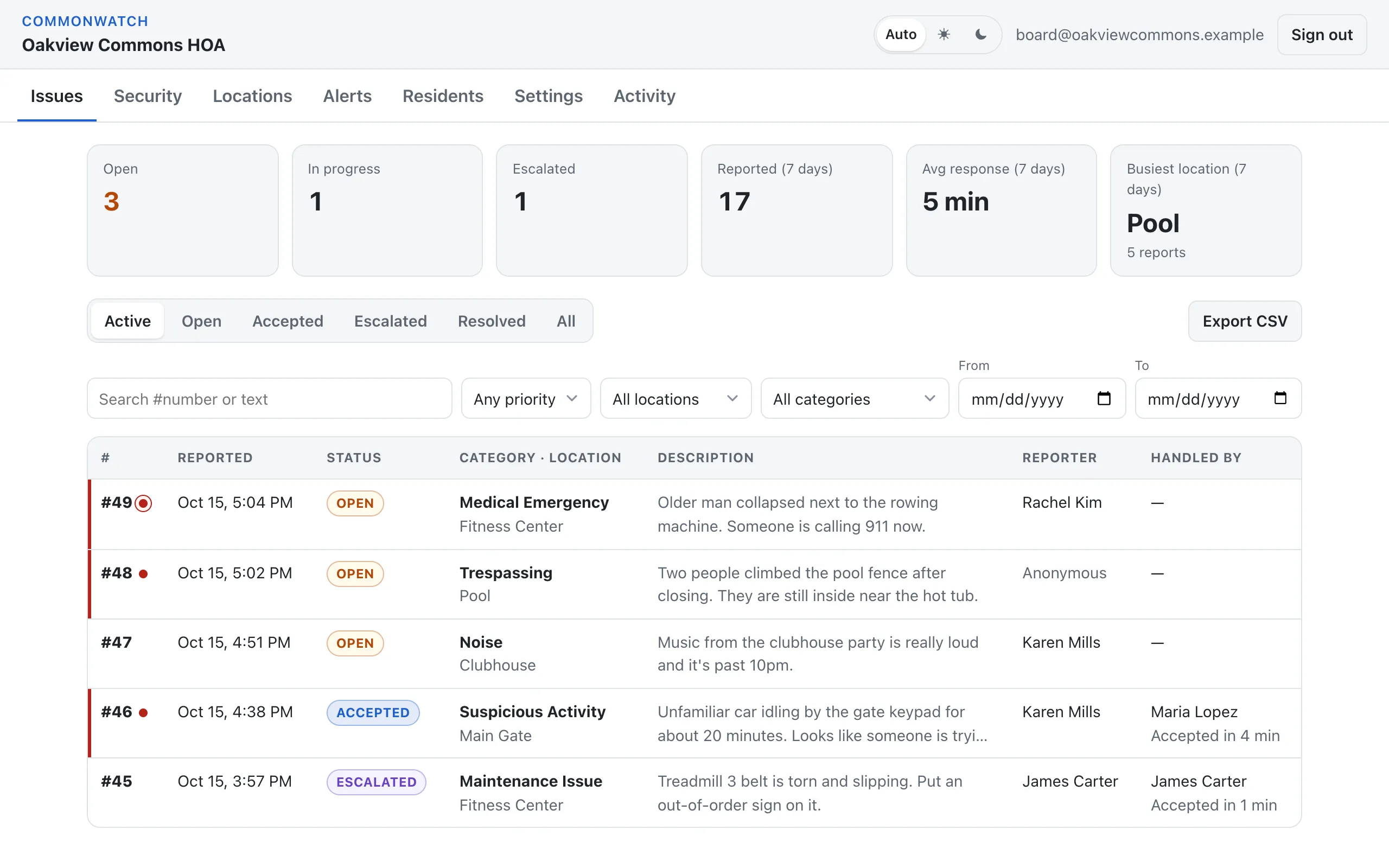Open the Locations tab
The image size is (1389, 868).
[x=252, y=96]
